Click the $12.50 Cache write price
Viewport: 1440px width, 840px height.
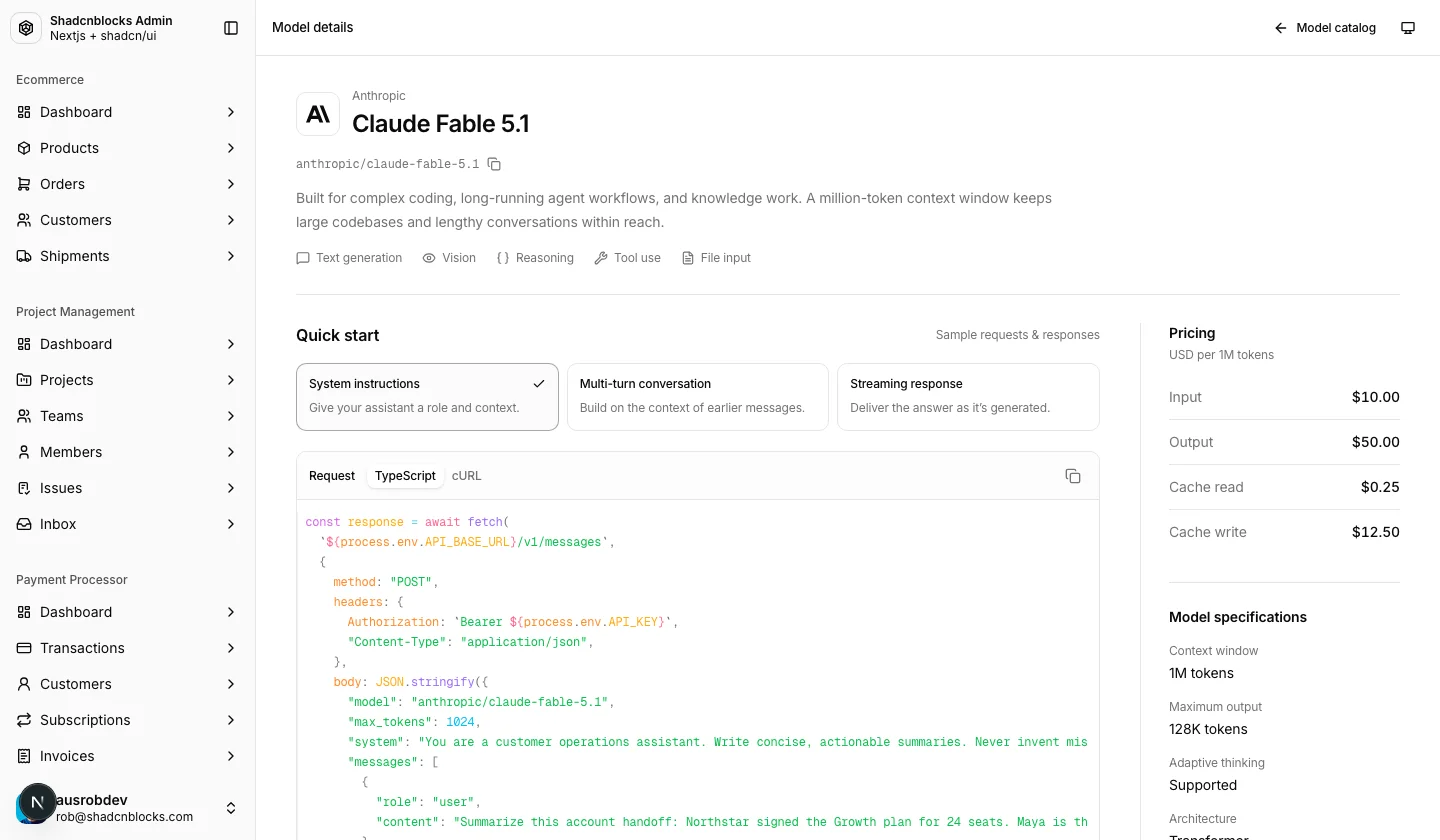pos(1376,532)
